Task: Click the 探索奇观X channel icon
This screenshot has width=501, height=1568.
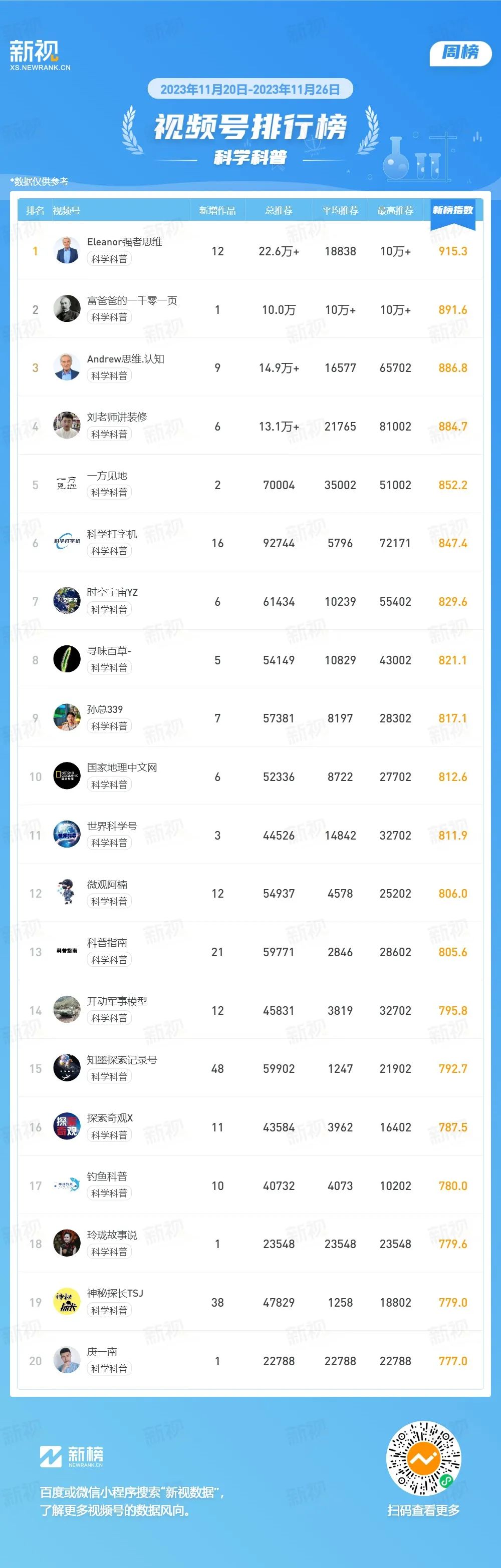Action: [x=67, y=1126]
